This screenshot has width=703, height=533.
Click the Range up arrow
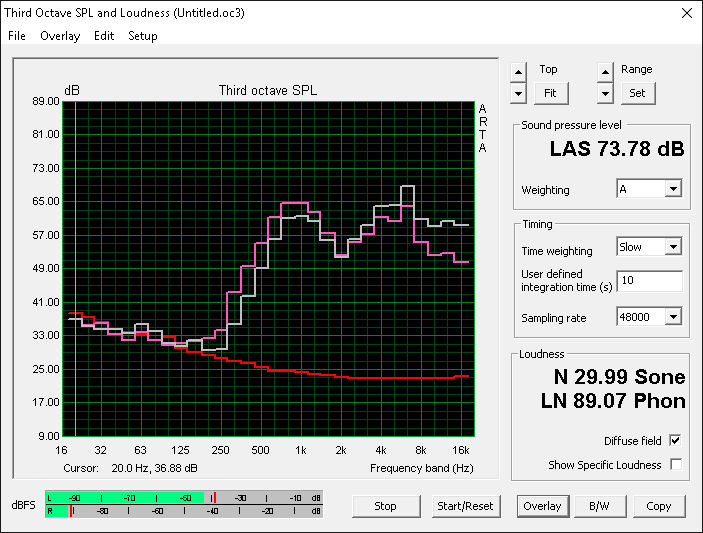605,72
